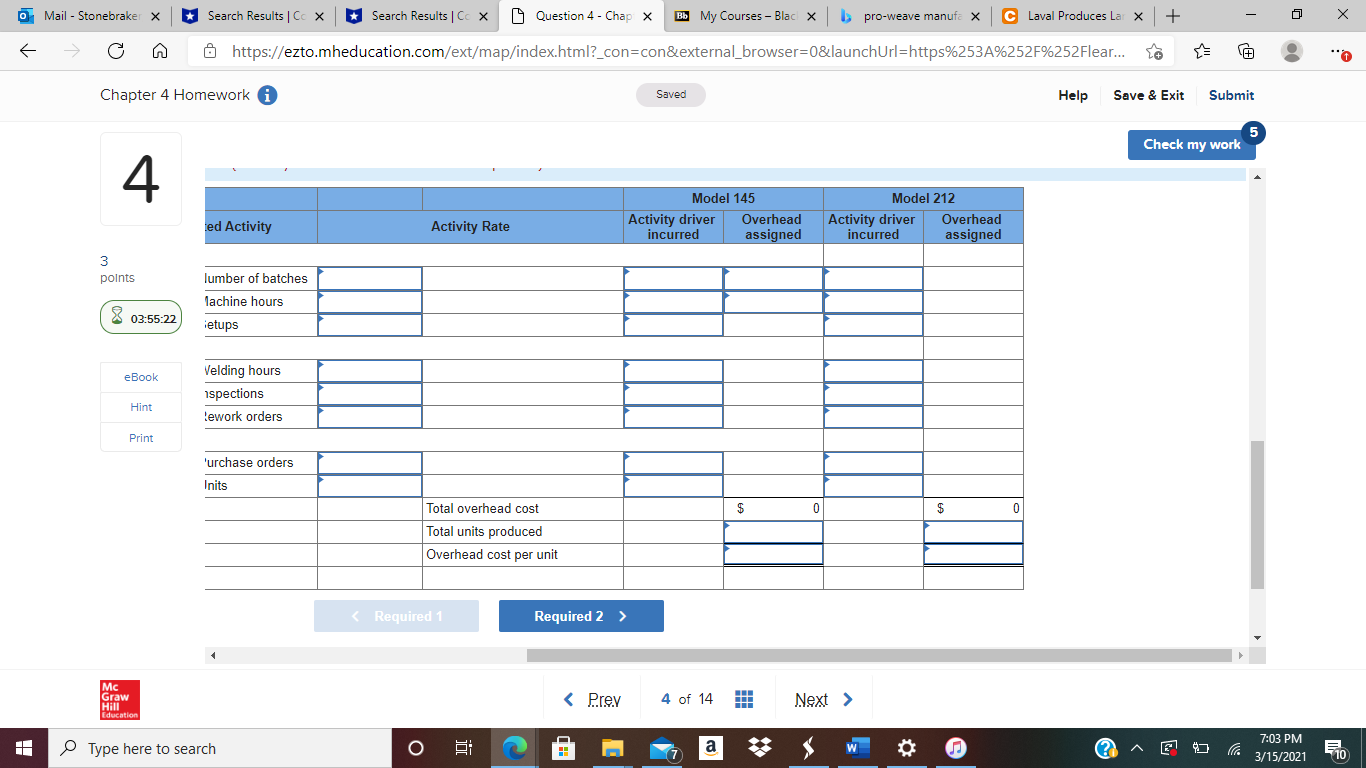Open the Hint resource
The height and width of the screenshot is (768, 1366).
[x=141, y=407]
